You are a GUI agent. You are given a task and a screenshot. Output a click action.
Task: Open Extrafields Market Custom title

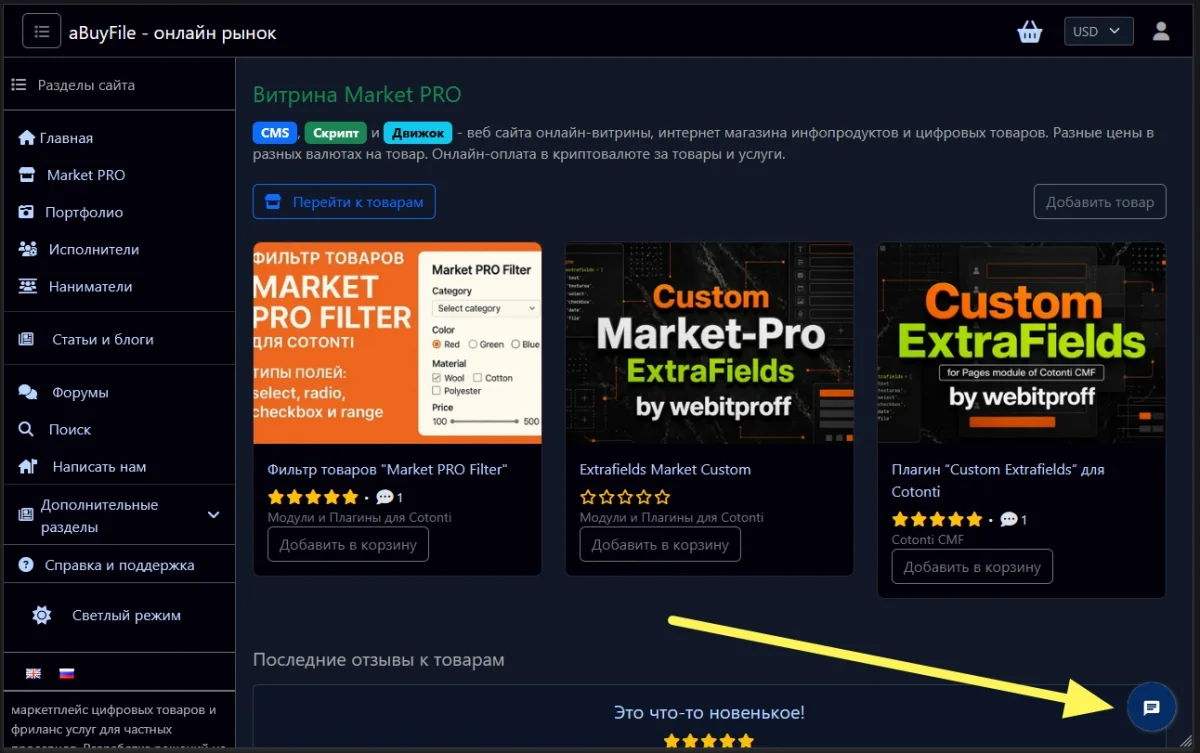point(665,469)
